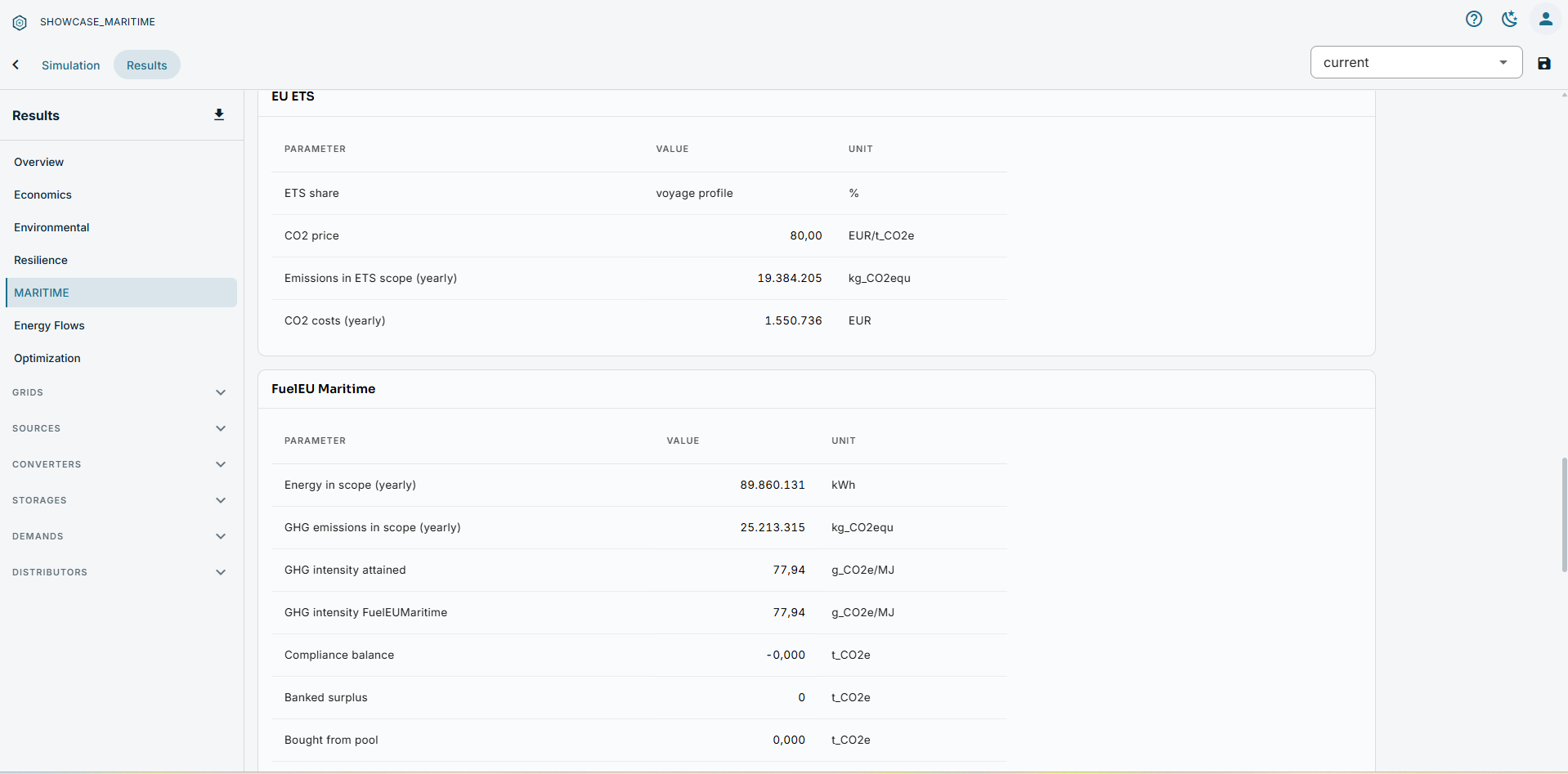Click the FuelEU Maritime card heading

pyautogui.click(x=323, y=389)
